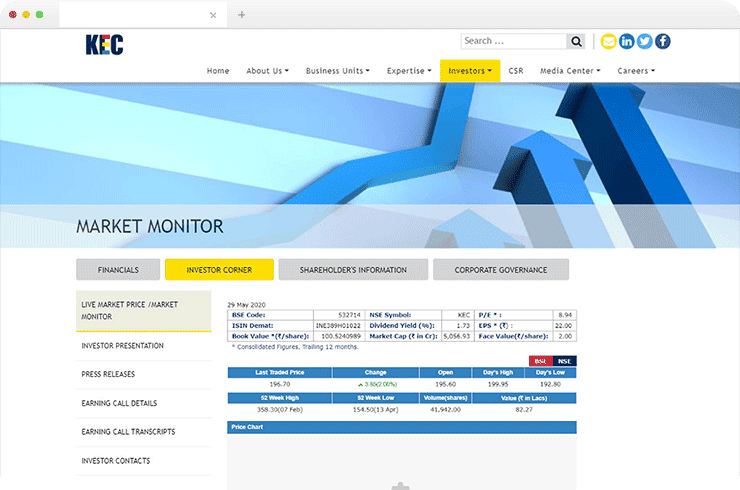
Task: Open the Media Center dropdown
Action: 570,71
